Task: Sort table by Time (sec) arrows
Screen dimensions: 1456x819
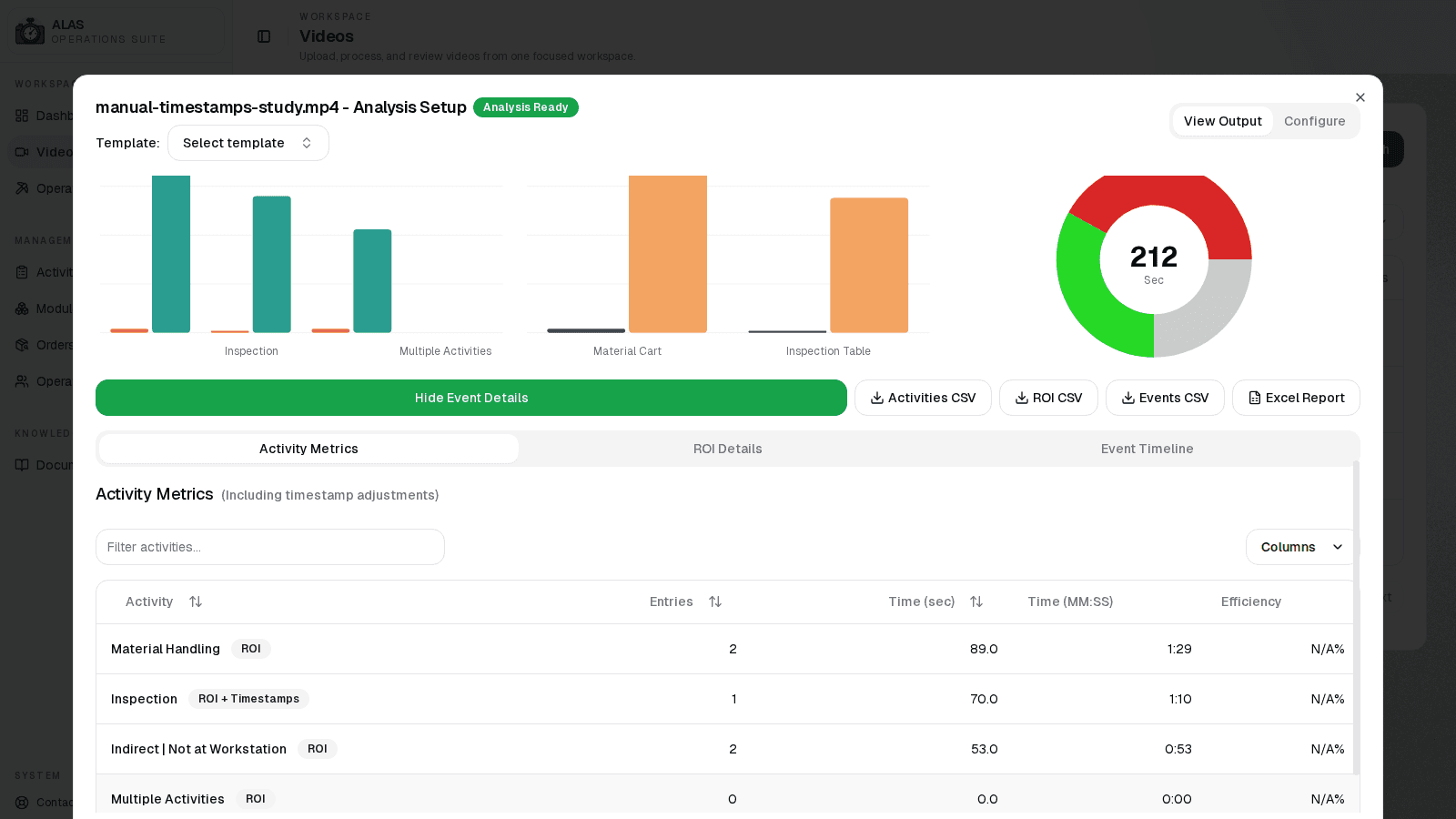Action: 976,602
